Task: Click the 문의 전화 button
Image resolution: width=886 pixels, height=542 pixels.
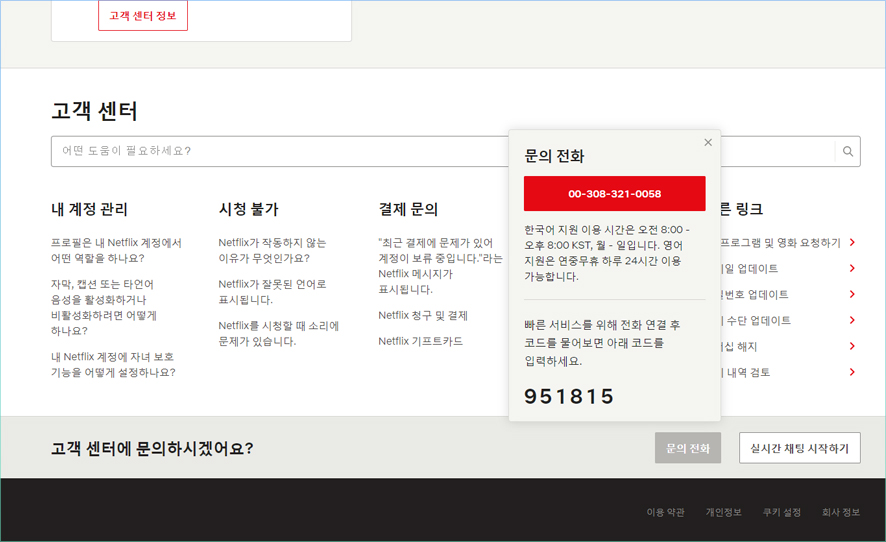Action: pos(688,448)
